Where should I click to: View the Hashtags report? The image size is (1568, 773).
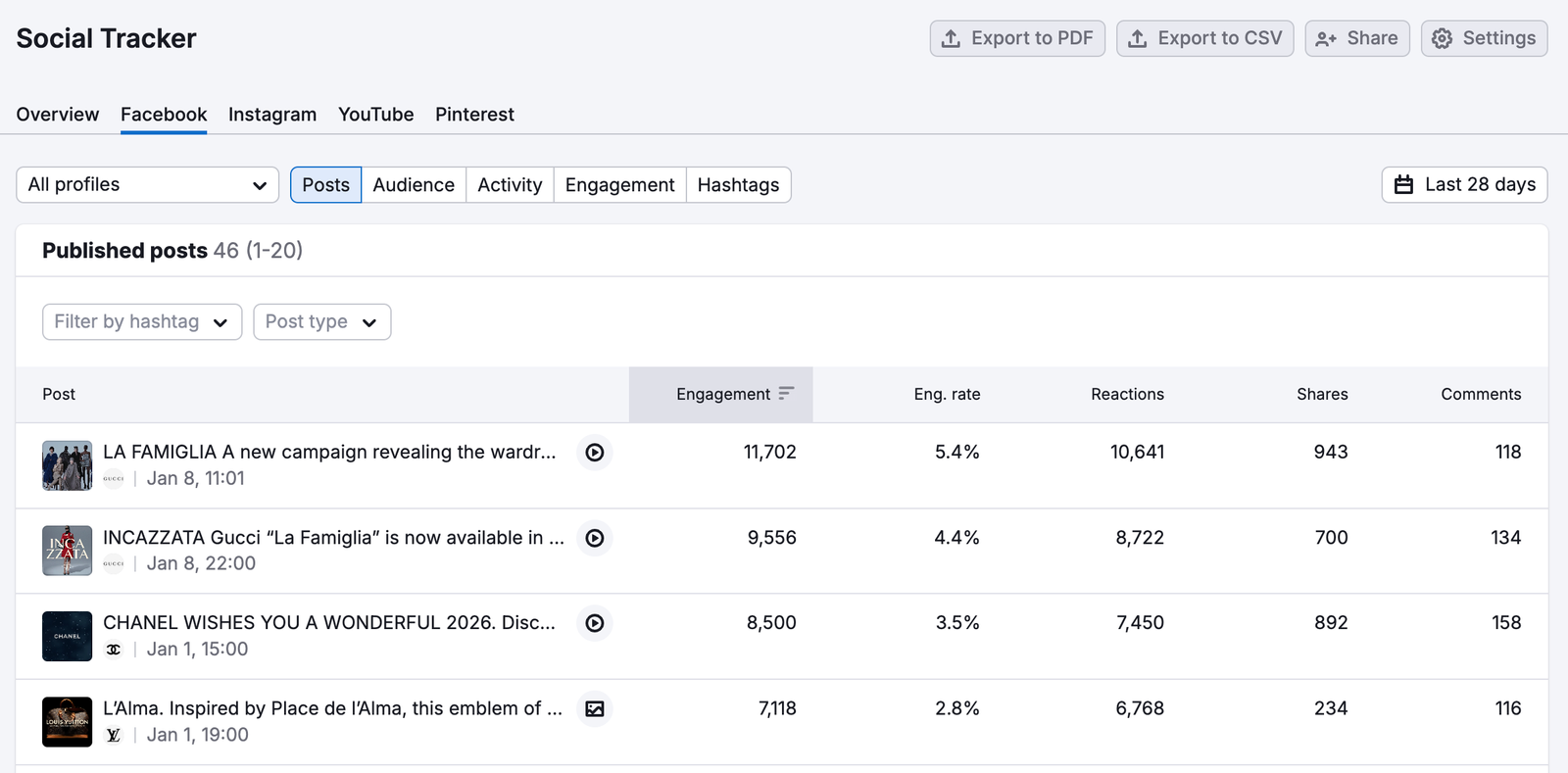point(738,185)
